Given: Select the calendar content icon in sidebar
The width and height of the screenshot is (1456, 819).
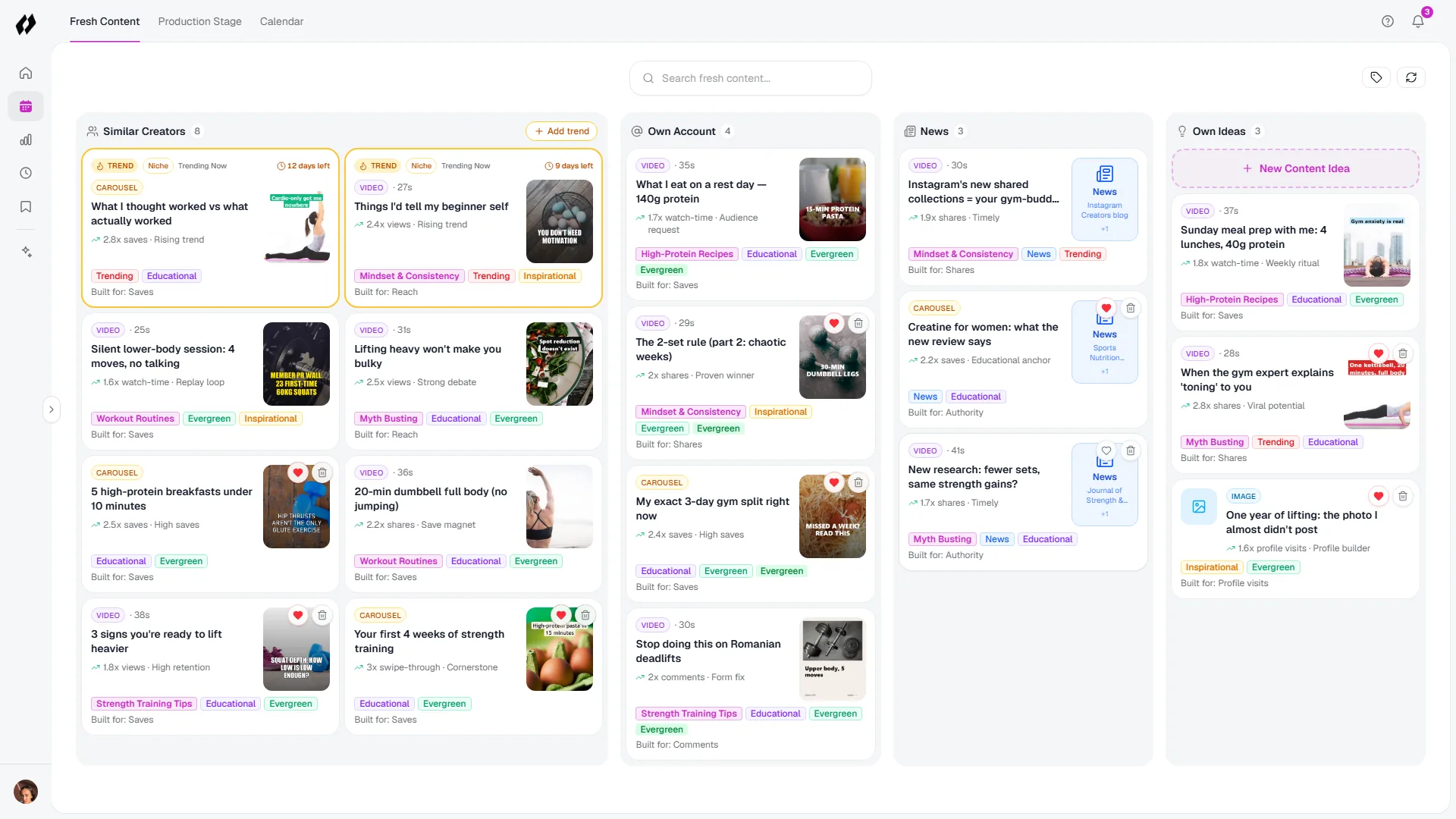Looking at the screenshot, I should click(26, 106).
